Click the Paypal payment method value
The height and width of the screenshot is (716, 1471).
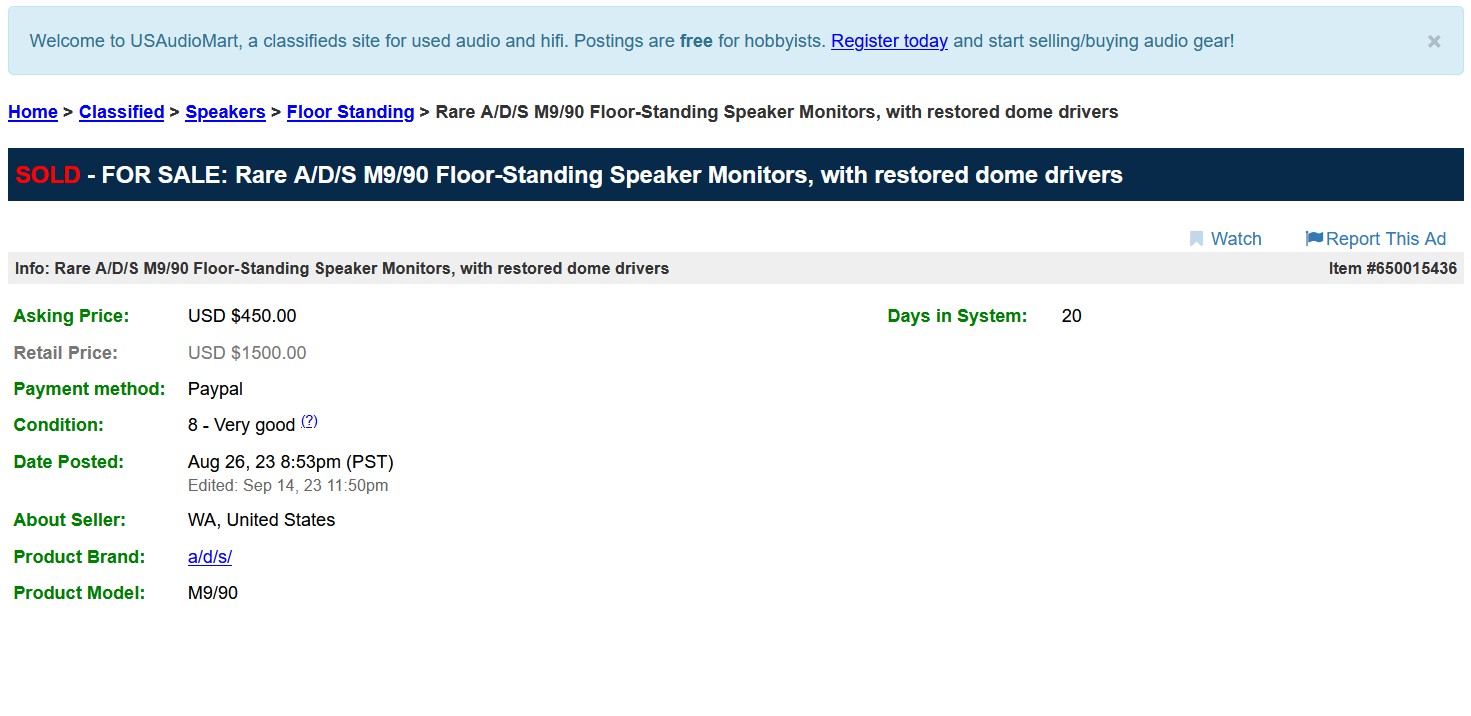point(215,389)
